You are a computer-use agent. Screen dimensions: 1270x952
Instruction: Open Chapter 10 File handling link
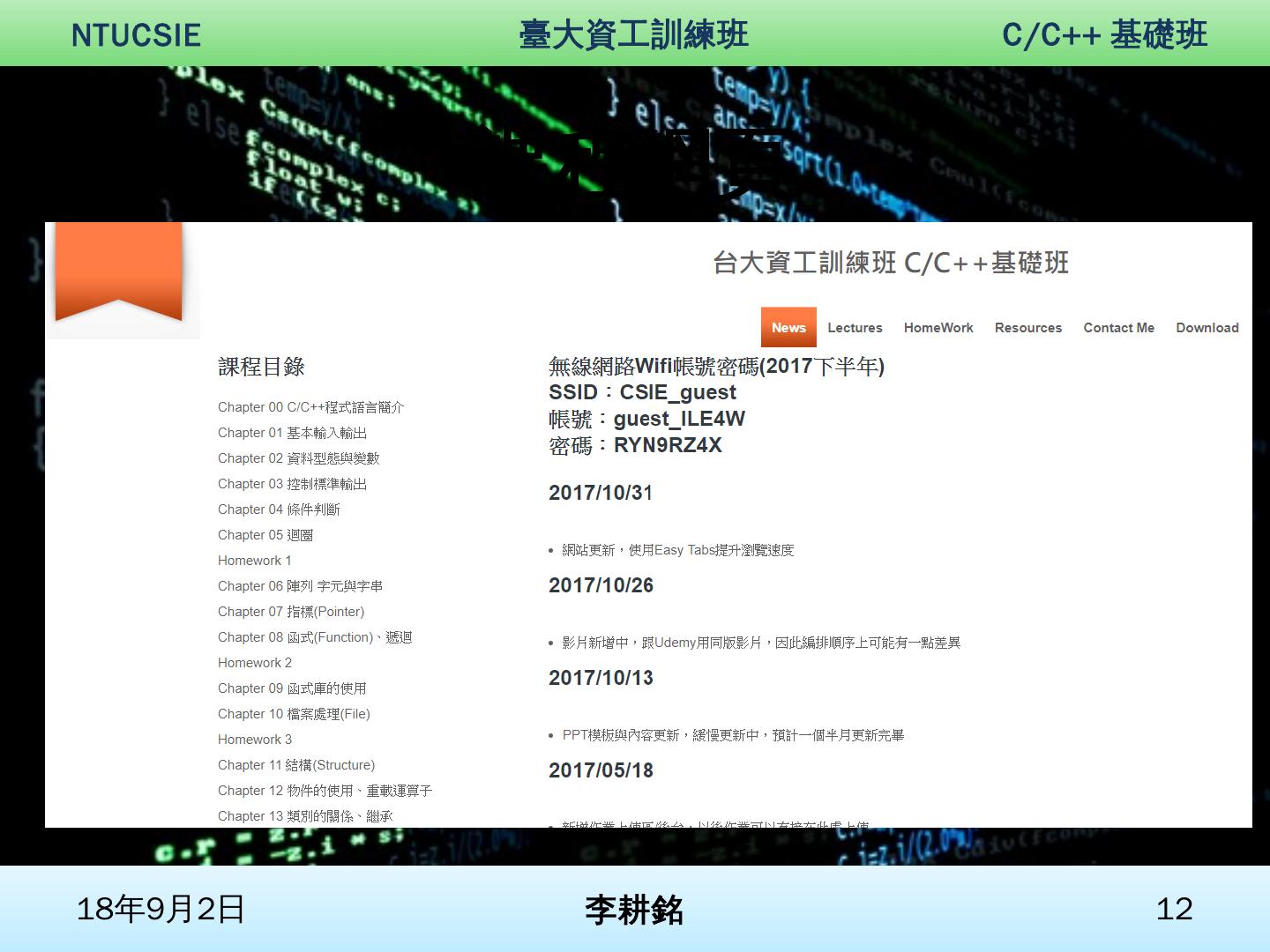tap(294, 714)
